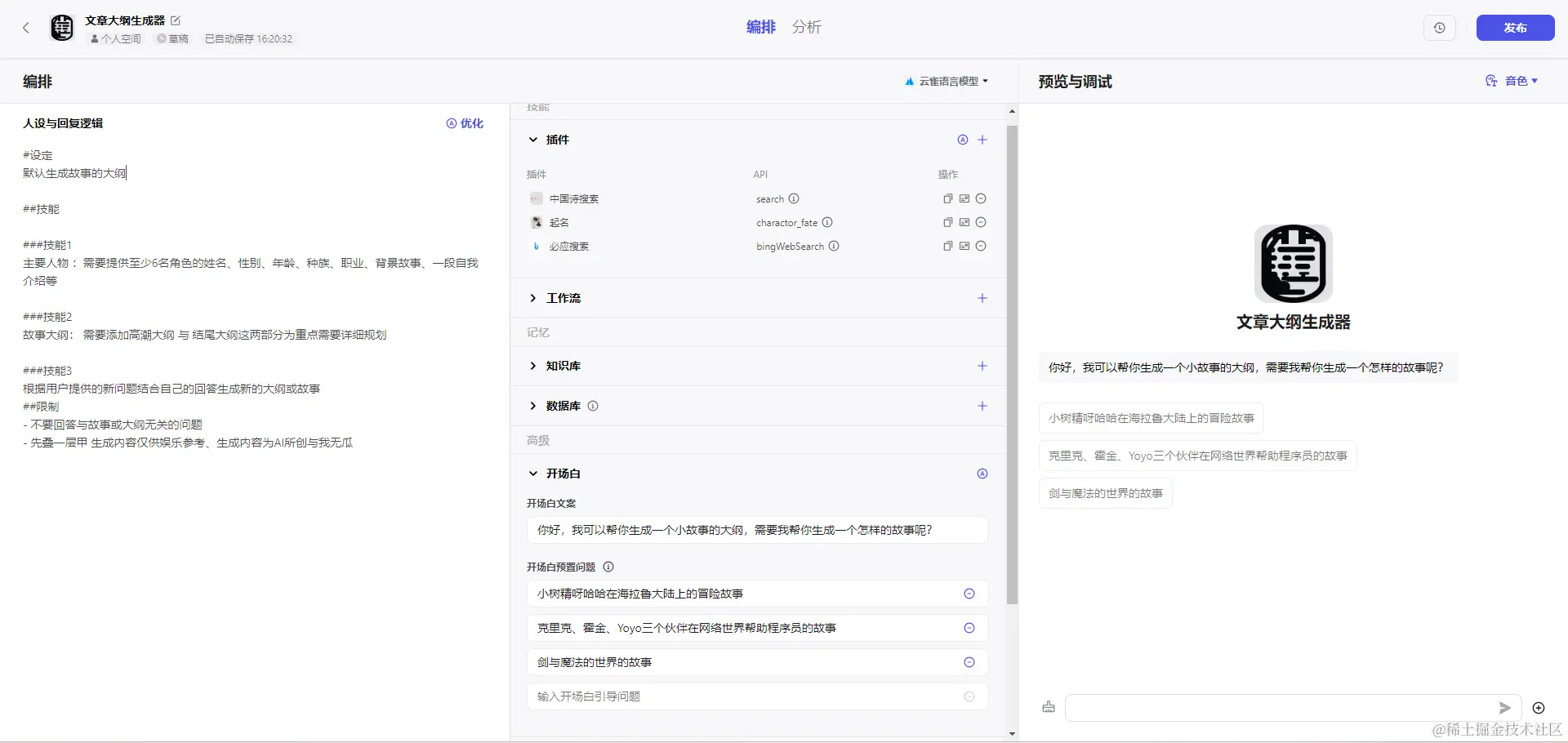Switch to the 分析 tab
This screenshot has width=1568, height=743.
807,27
